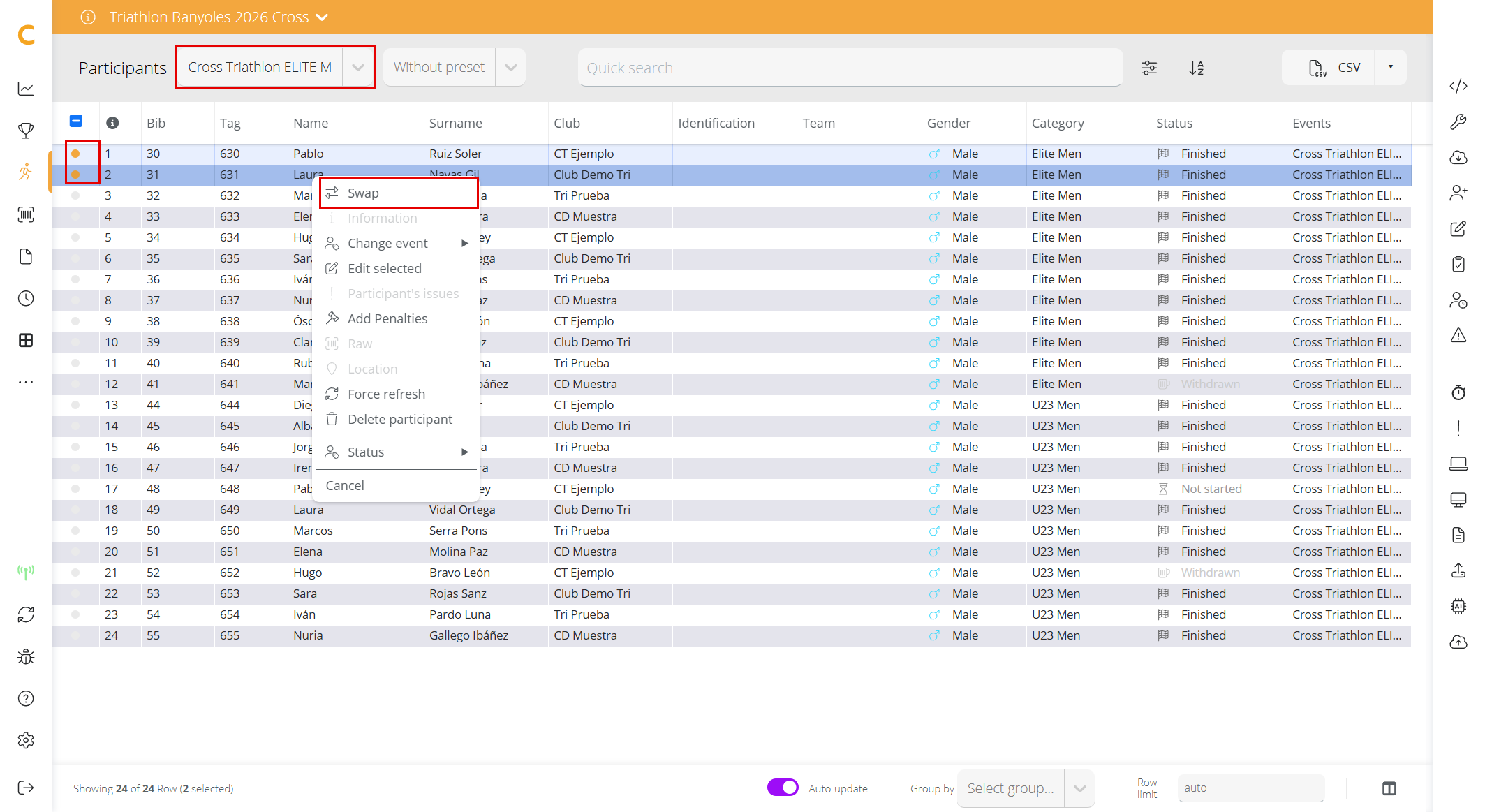Expand the Triathlon Banyoles 2026 Cross chevron
This screenshot has height=812, width=1485.
coord(322,17)
